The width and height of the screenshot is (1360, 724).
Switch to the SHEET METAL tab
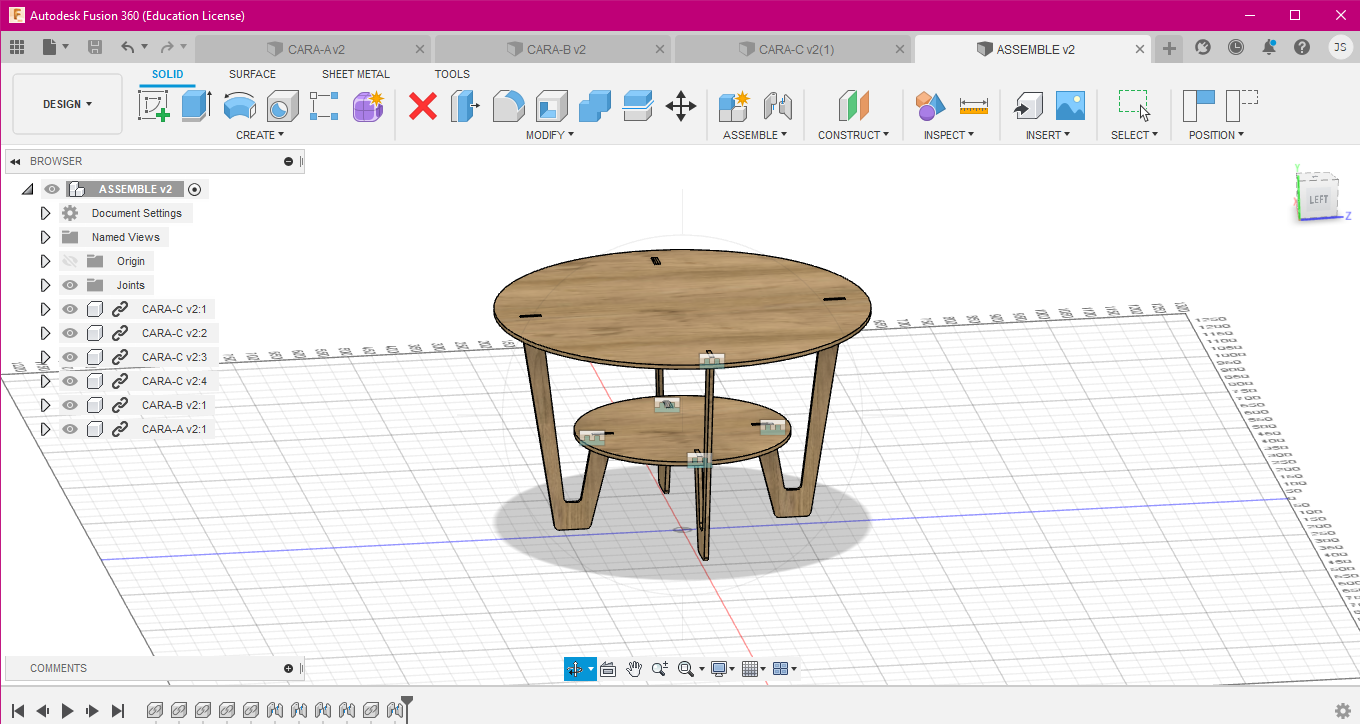click(x=355, y=74)
